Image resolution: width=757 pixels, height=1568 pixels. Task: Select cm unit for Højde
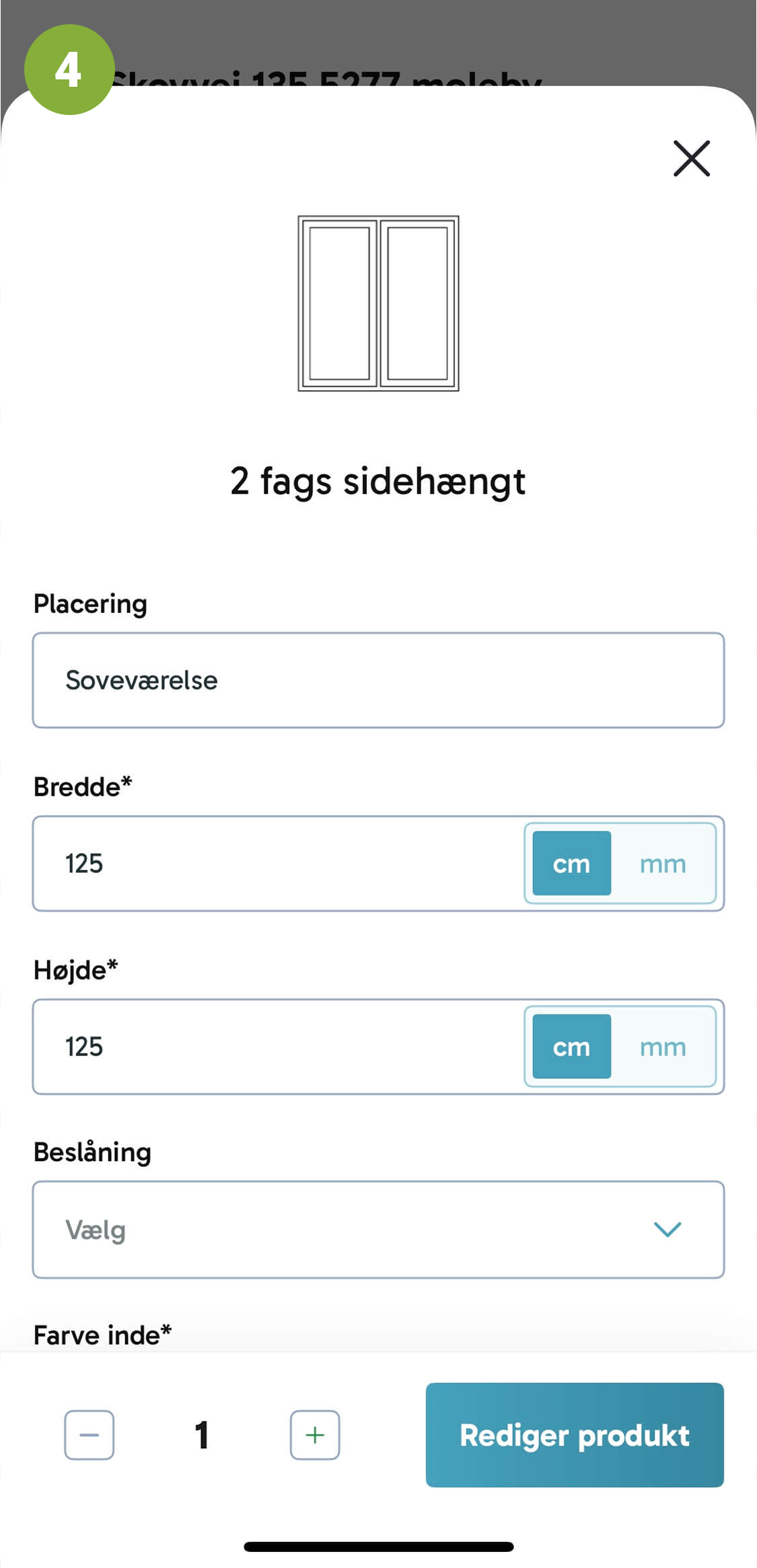tap(572, 1047)
